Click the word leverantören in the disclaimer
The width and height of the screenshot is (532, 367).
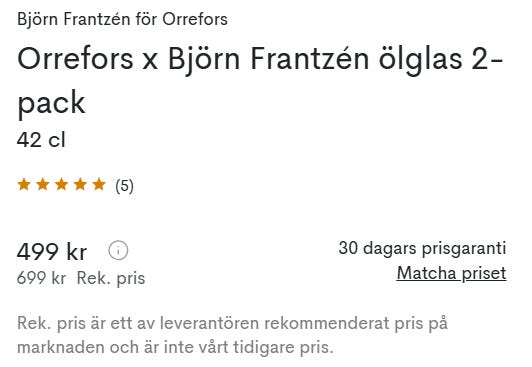point(210,323)
